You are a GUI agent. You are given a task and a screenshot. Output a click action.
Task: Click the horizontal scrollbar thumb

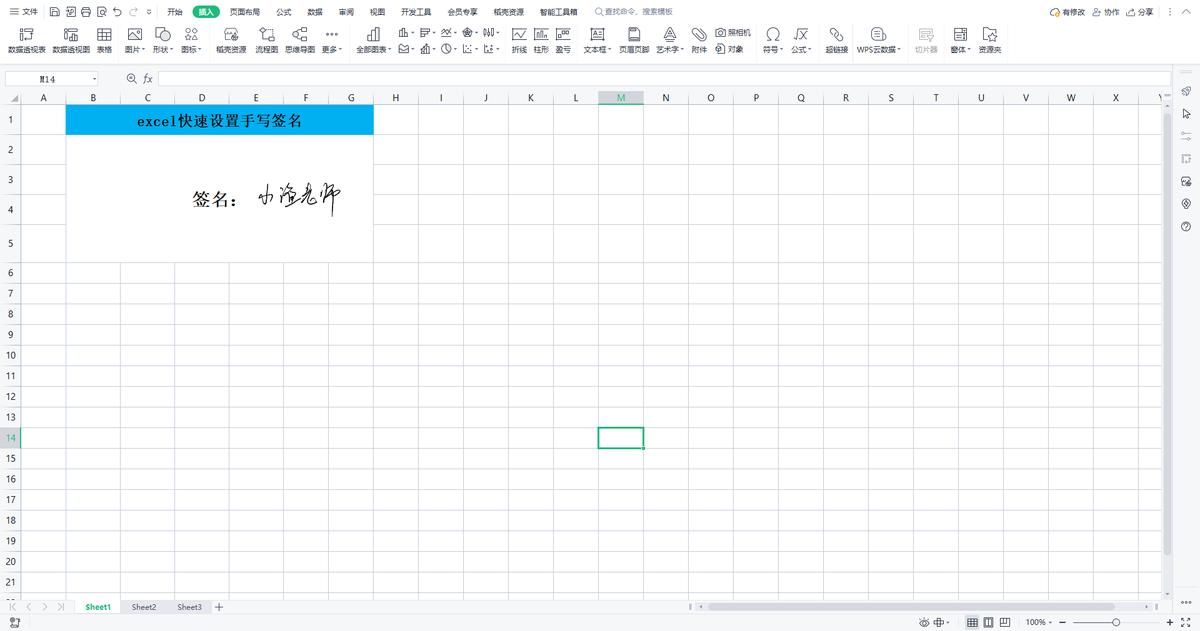911,607
